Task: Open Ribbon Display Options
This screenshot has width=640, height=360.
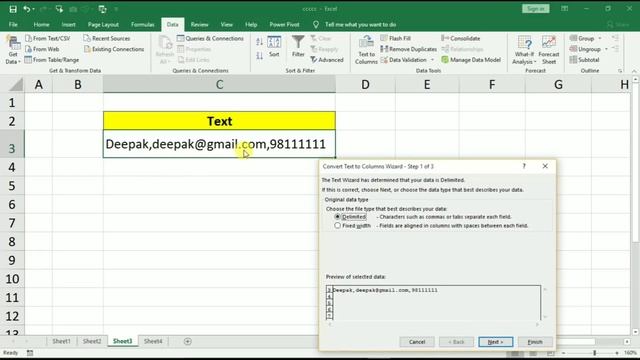Action: pos(564,9)
